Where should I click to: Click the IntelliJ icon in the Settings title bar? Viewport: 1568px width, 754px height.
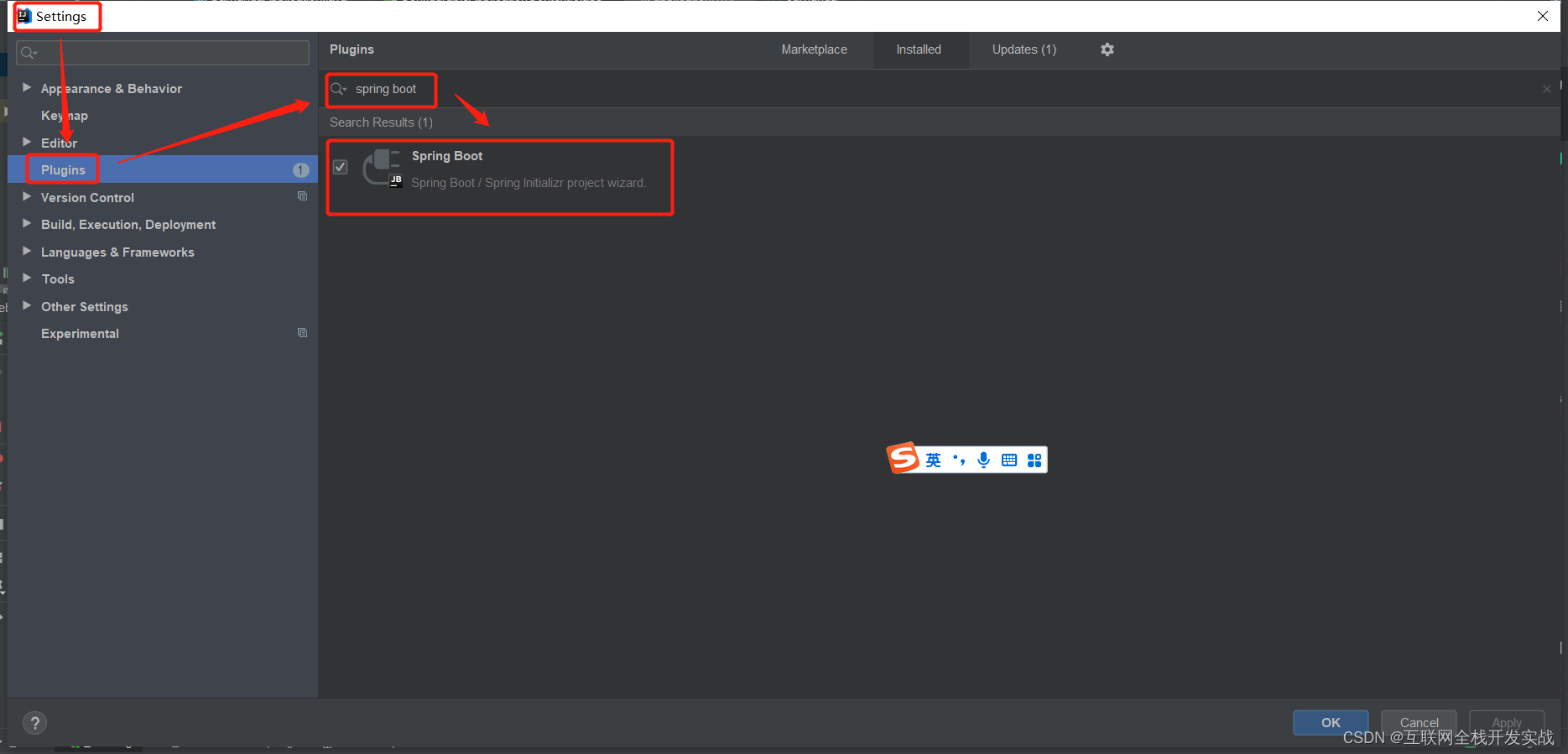(23, 16)
